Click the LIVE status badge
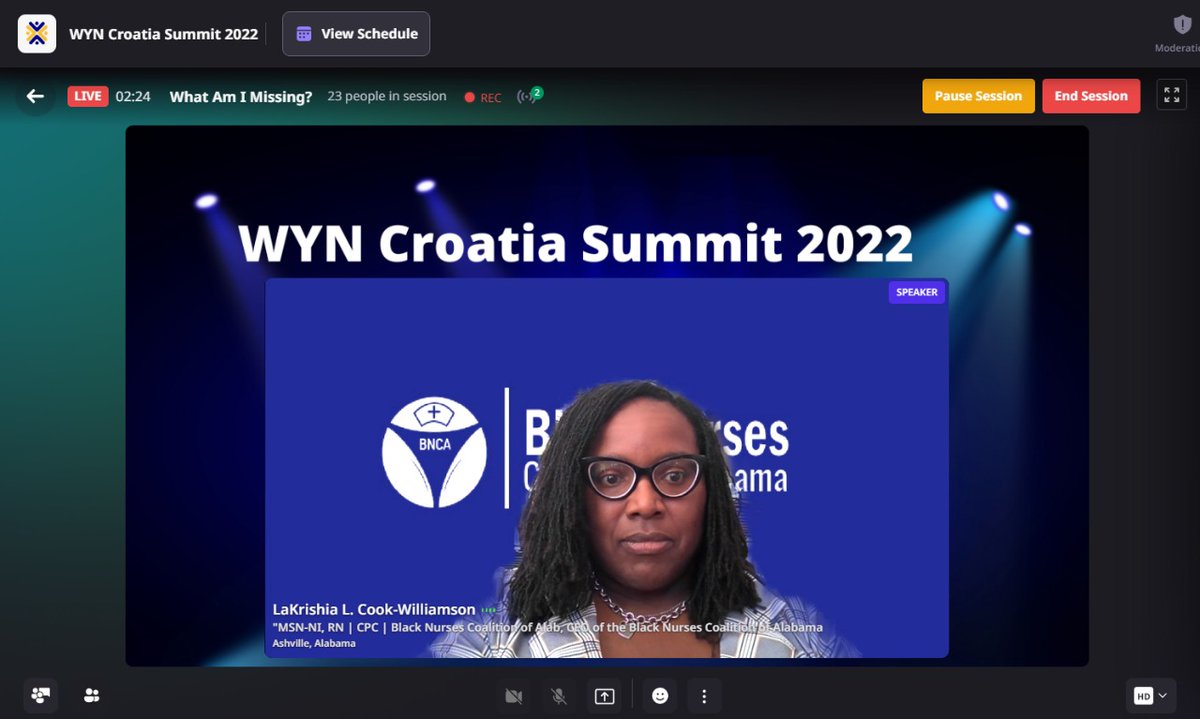The width and height of the screenshot is (1200, 719). click(87, 96)
